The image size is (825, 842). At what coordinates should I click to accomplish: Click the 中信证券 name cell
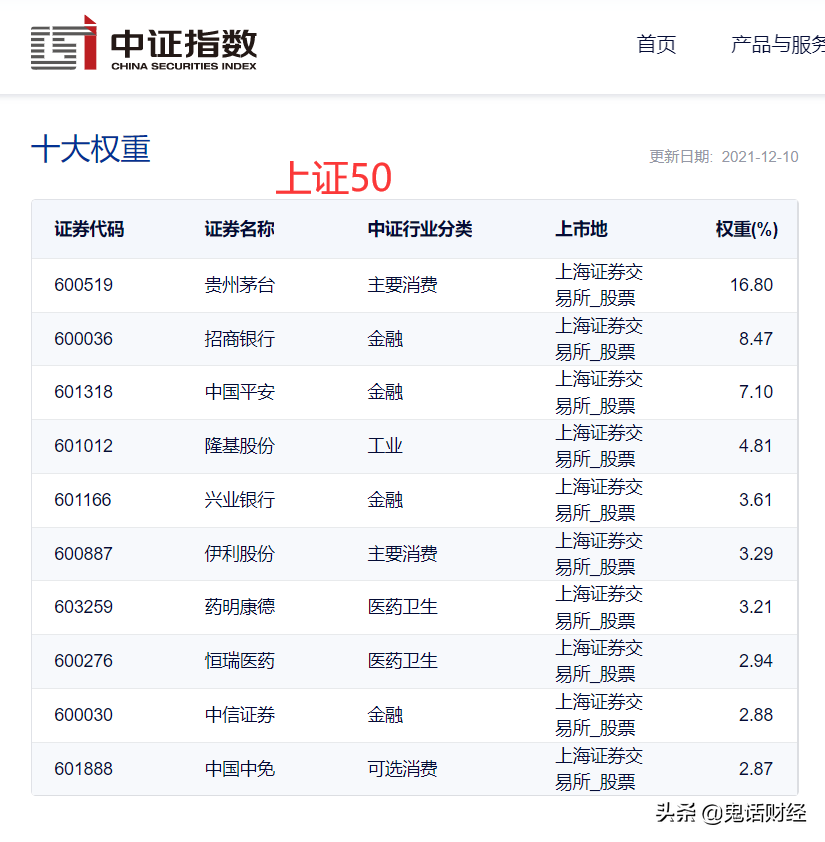pos(240,715)
